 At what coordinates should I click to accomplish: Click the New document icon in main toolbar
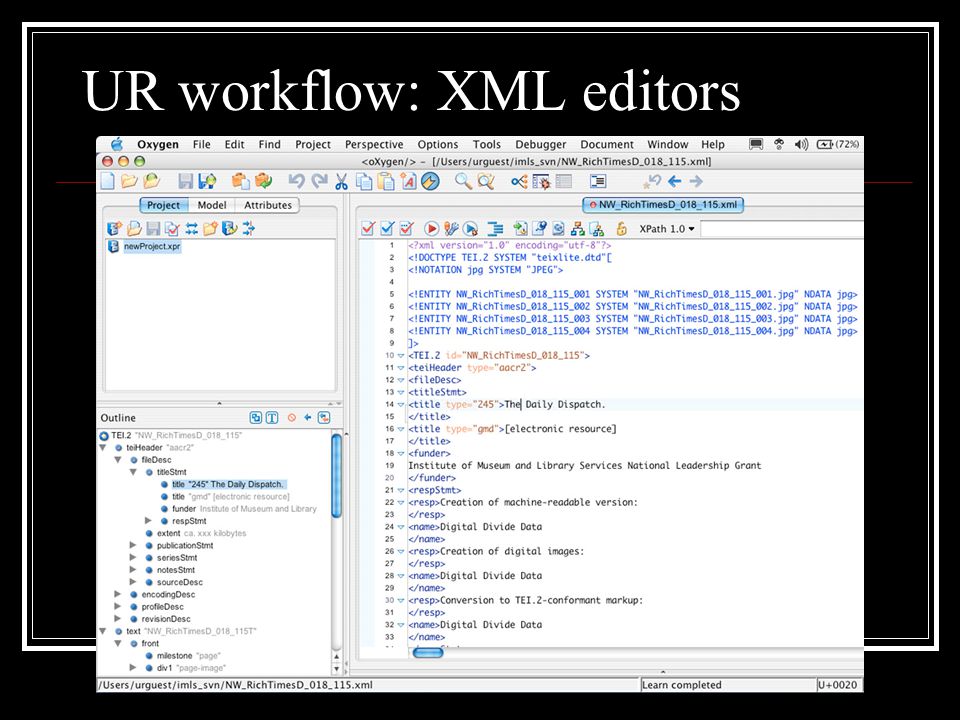pyautogui.click(x=108, y=181)
